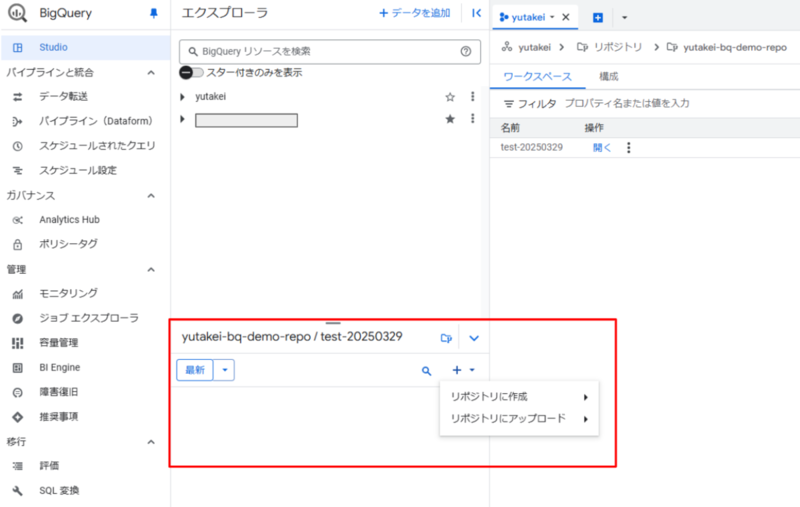Image resolution: width=800 pixels, height=507 pixels.
Task: Click the 推奨事項 diamond icon
Action: point(17,417)
